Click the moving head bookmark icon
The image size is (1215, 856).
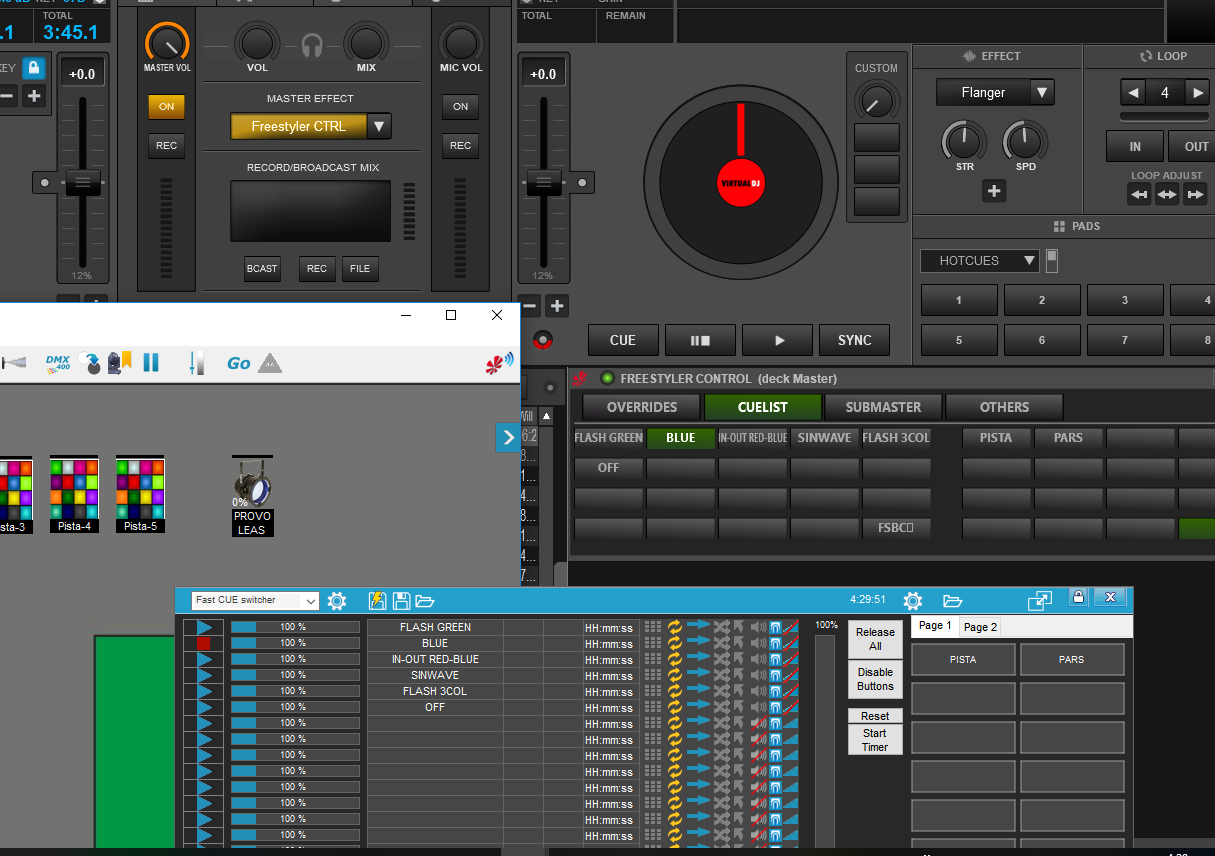pyautogui.click(x=120, y=363)
